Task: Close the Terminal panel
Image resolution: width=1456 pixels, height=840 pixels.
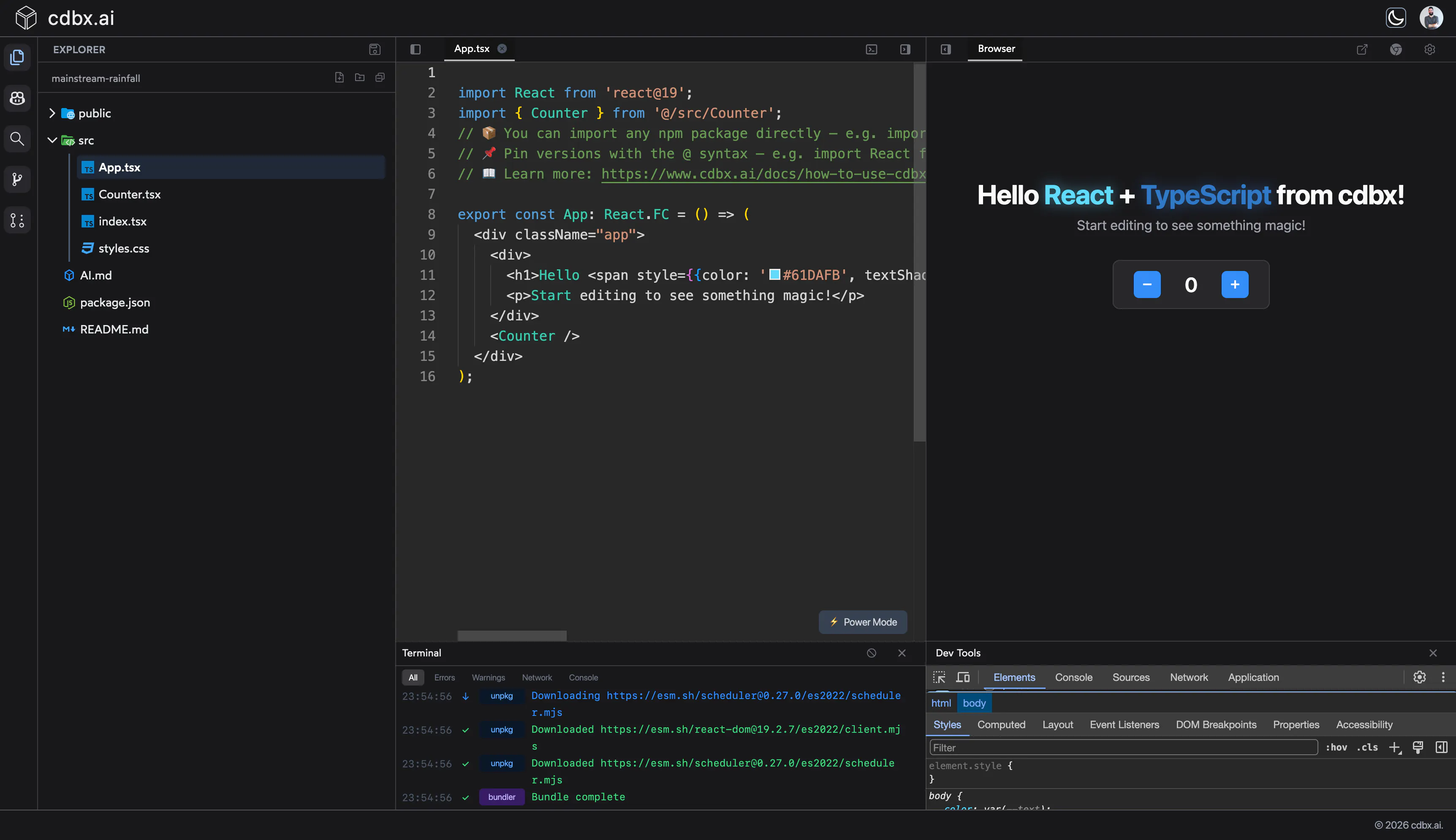Action: click(x=902, y=653)
